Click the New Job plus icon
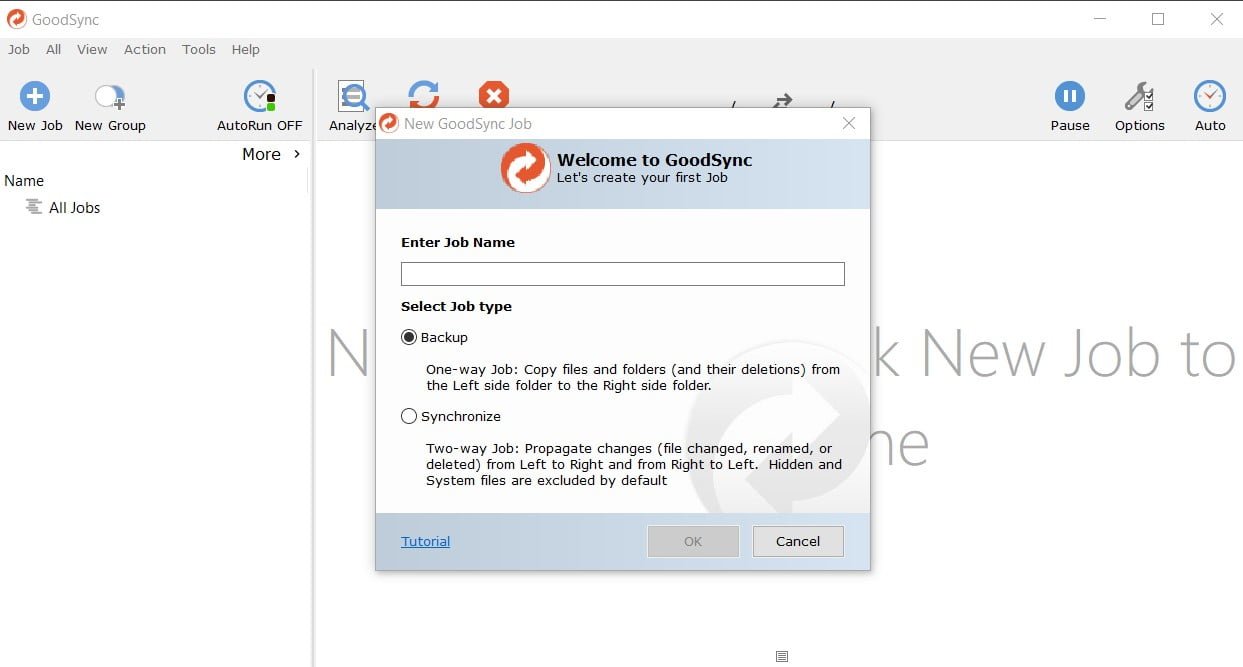Viewport: 1243px width, 667px height. click(35, 96)
